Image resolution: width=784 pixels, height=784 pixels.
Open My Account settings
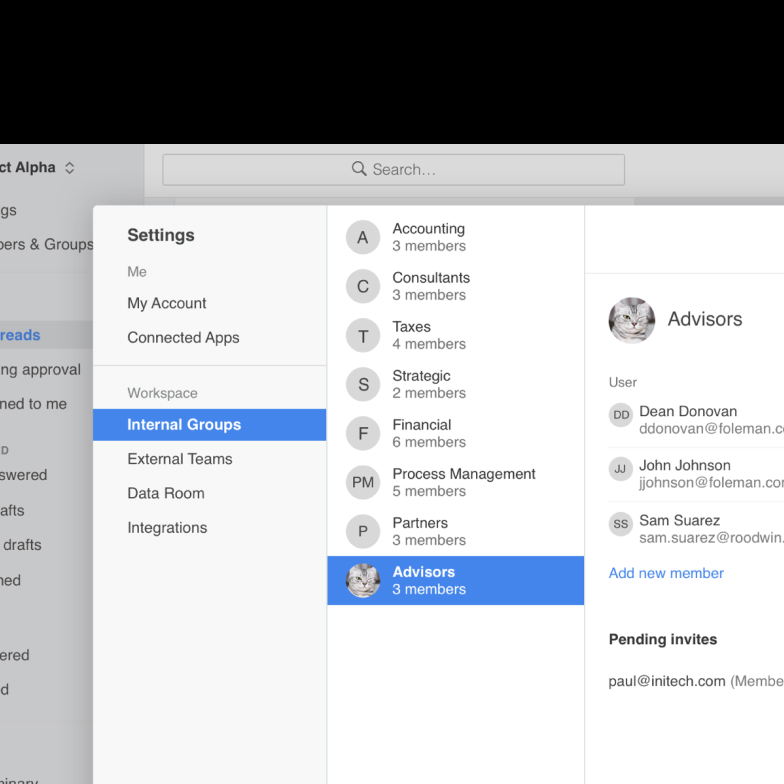pyautogui.click(x=167, y=303)
